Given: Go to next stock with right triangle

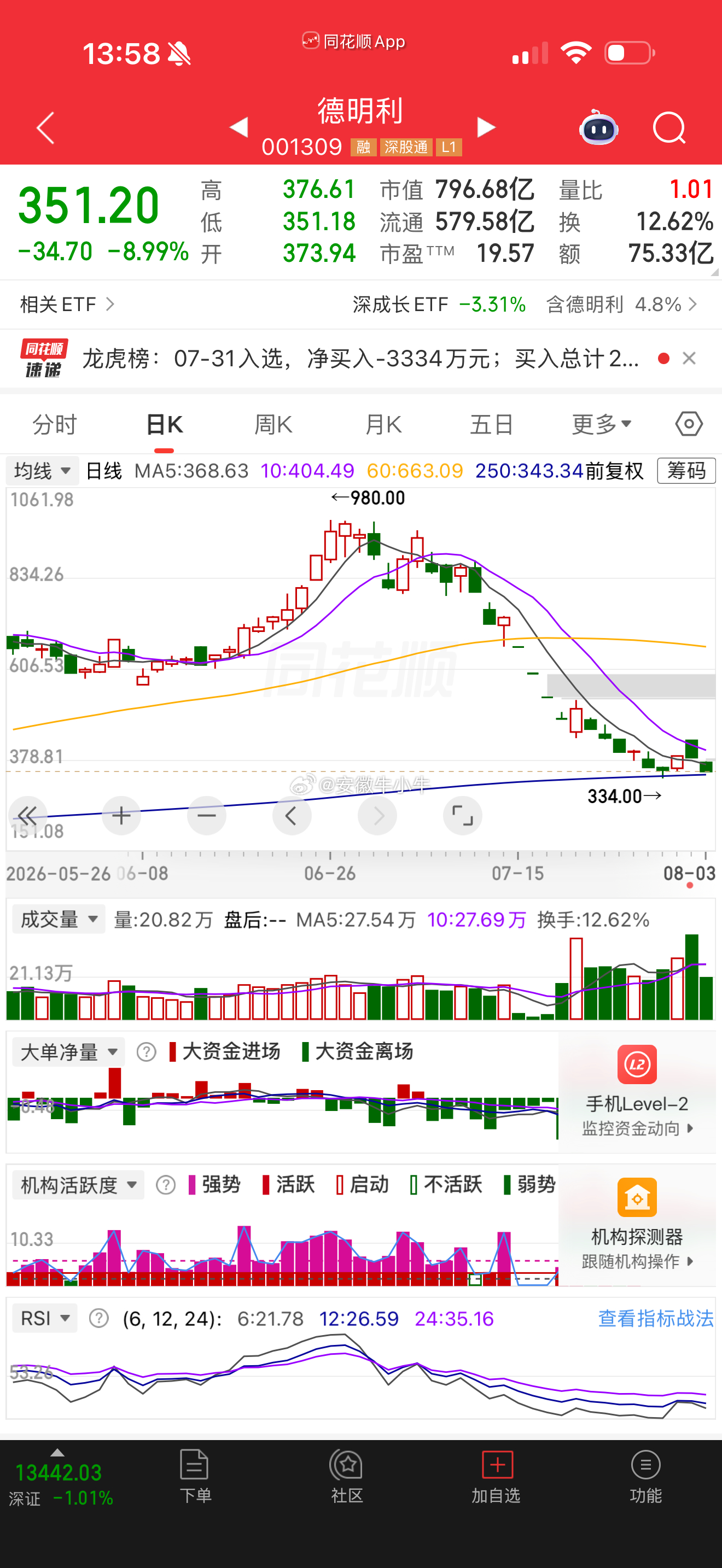Looking at the screenshot, I should coord(486,127).
